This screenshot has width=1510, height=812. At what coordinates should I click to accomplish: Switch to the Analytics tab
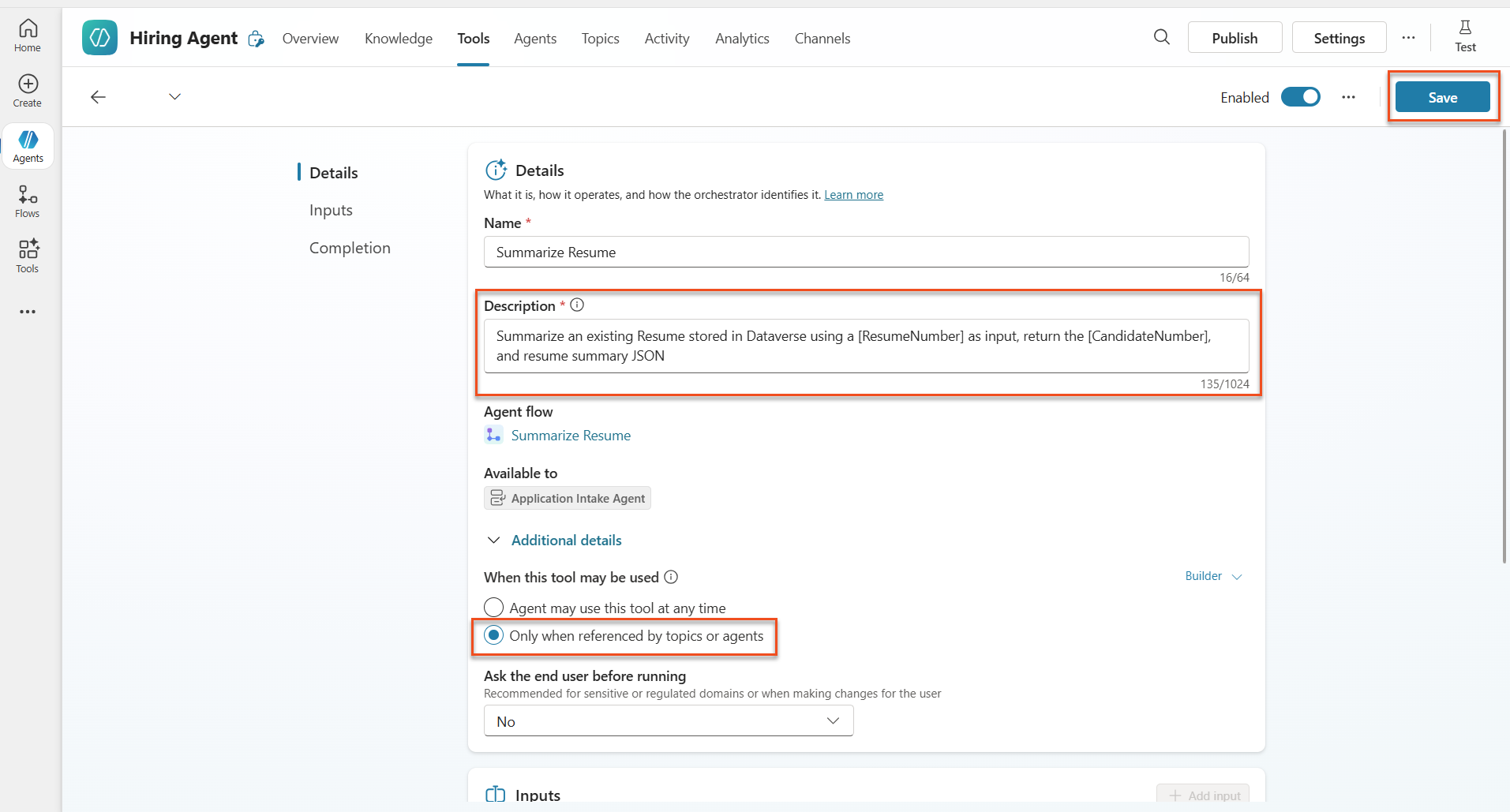[x=742, y=38]
